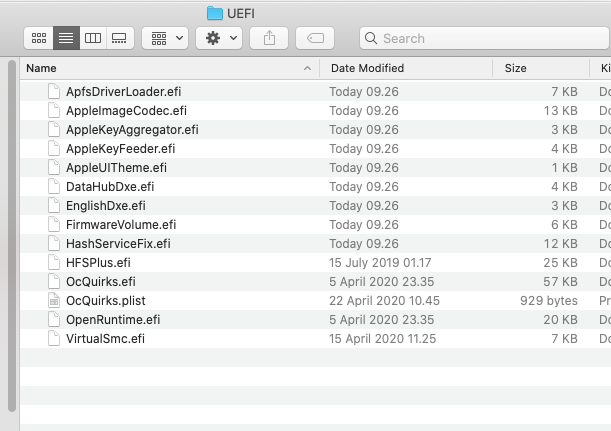Switch to gallery view
611x431 pixels.
coord(120,38)
